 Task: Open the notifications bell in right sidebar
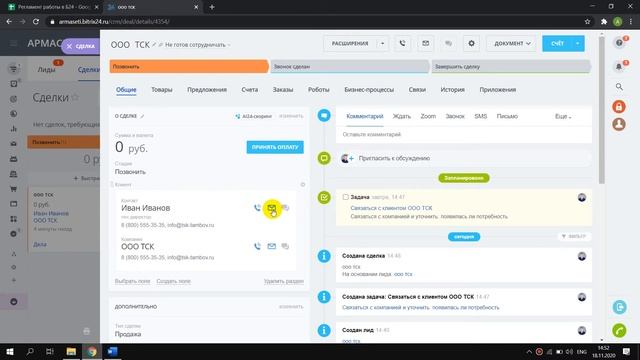pyautogui.click(x=619, y=66)
